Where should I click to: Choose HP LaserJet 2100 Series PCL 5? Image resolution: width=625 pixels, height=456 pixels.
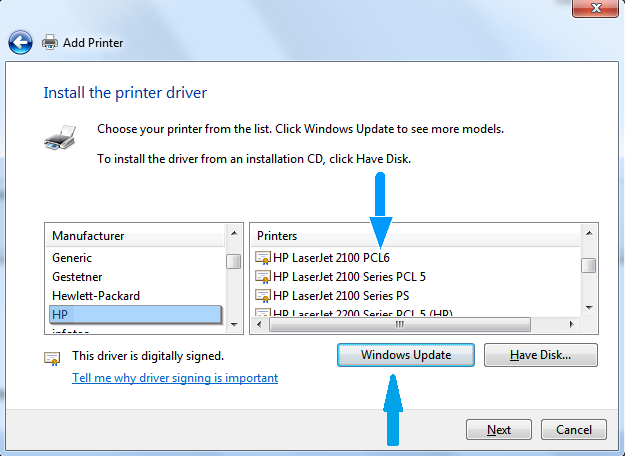(349, 277)
